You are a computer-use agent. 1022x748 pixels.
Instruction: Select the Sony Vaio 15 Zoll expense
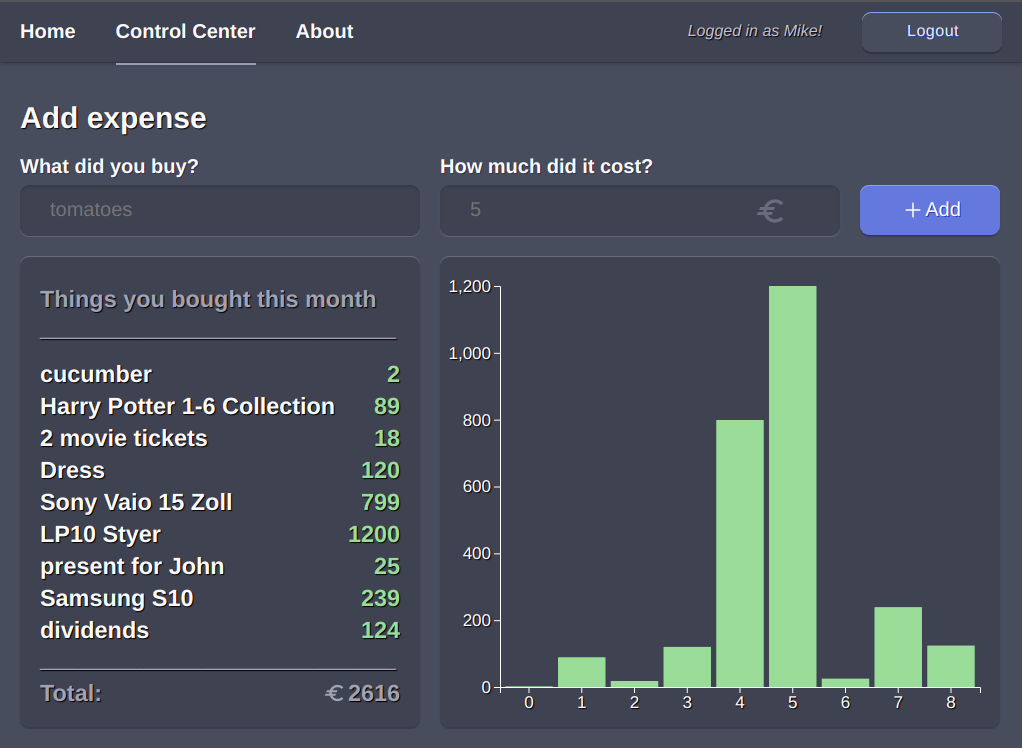pos(136,502)
